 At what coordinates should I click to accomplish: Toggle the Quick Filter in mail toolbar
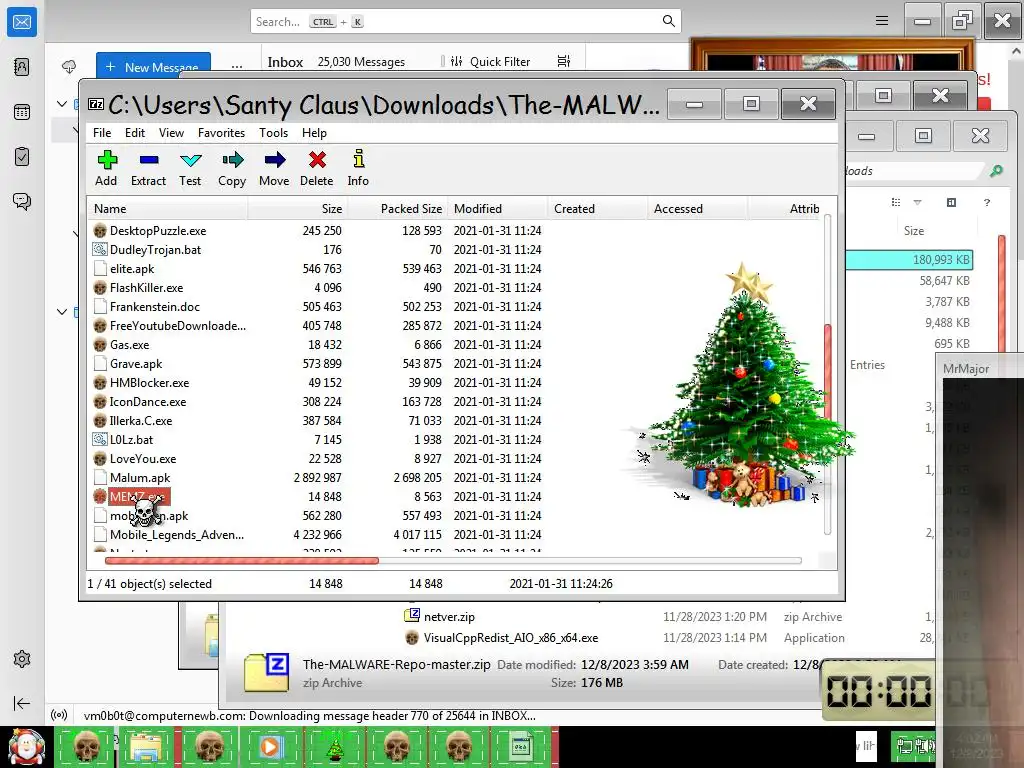click(490, 61)
